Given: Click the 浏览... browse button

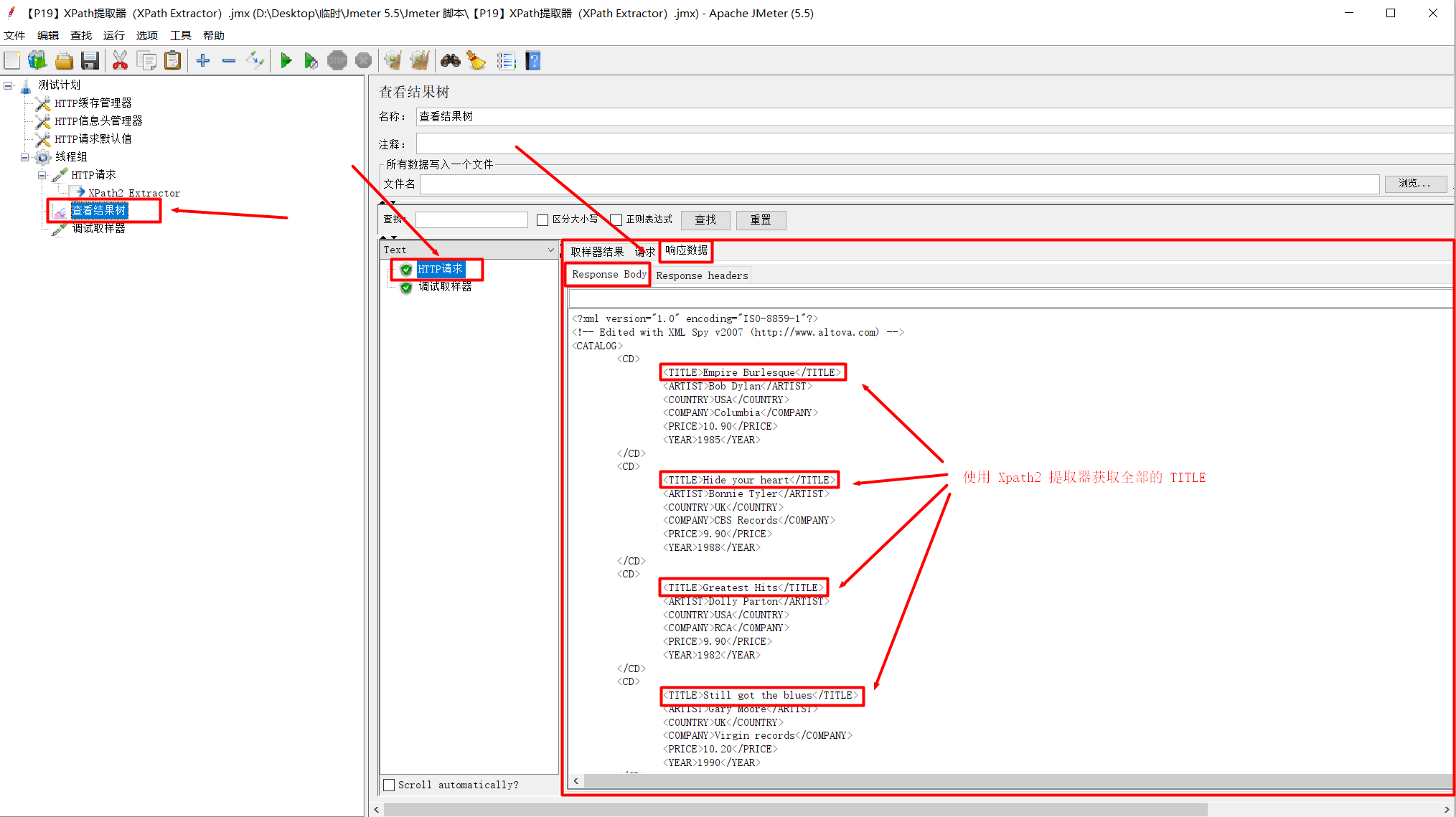Looking at the screenshot, I should (x=1415, y=184).
